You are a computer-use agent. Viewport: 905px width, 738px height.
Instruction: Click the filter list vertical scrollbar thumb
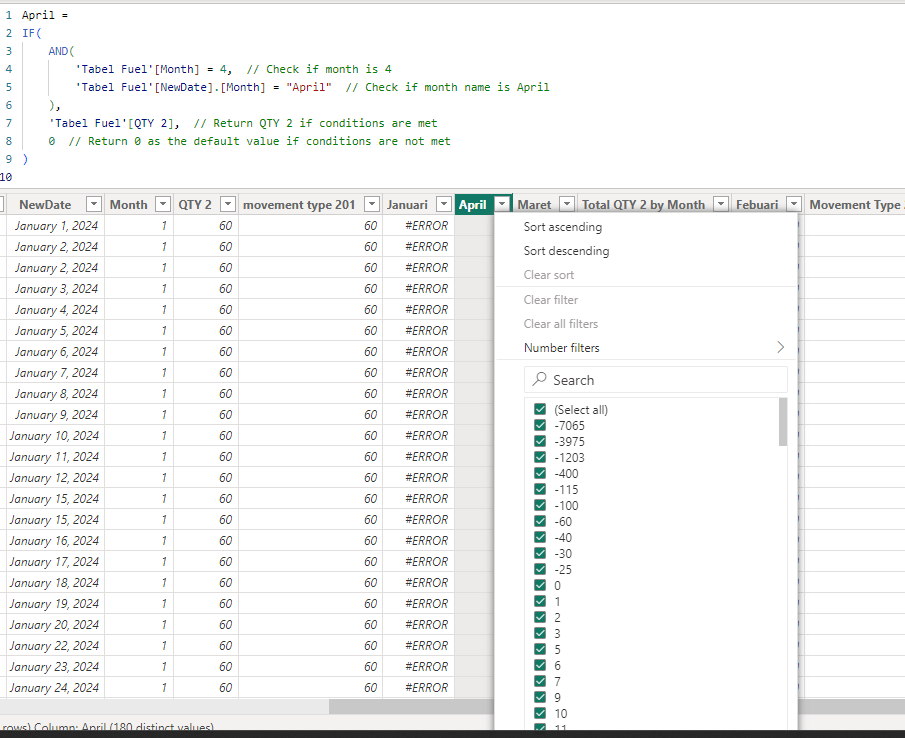tap(783, 422)
